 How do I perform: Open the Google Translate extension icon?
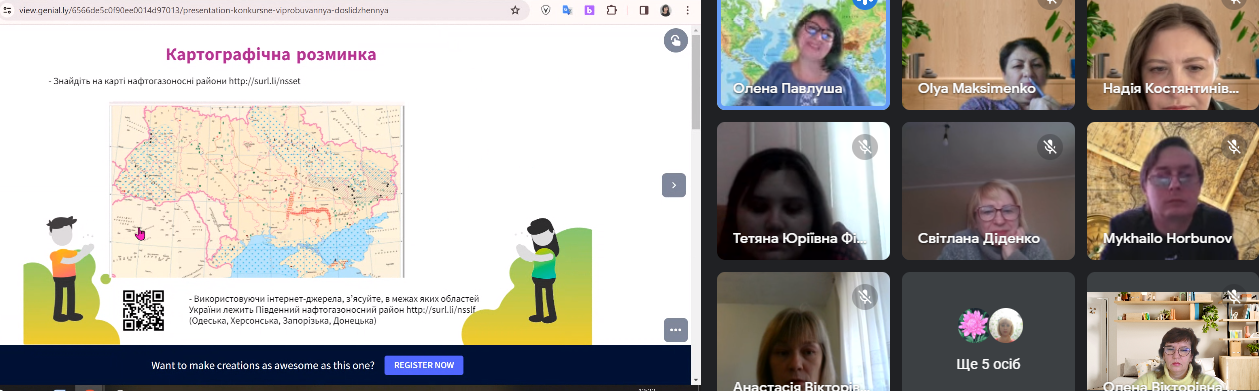click(568, 10)
